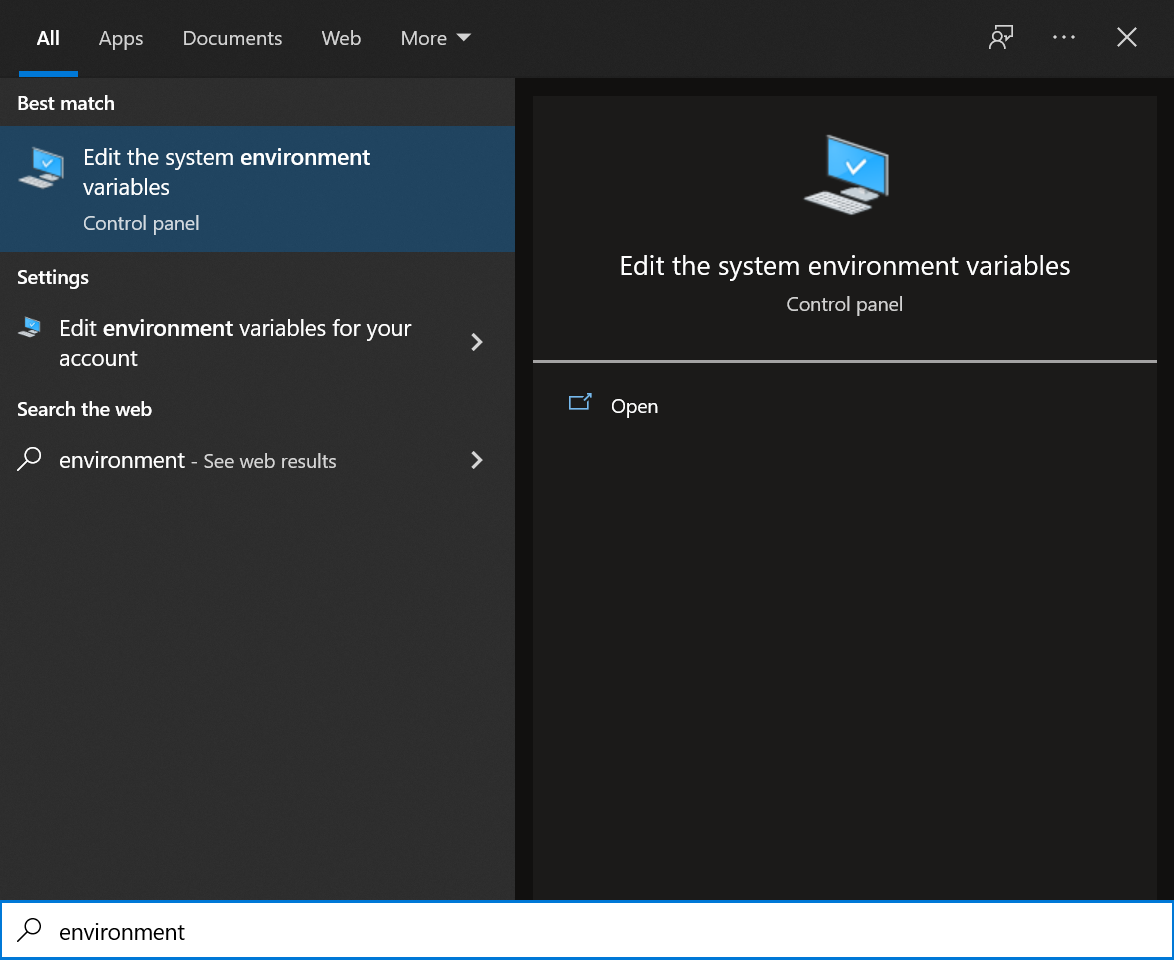Click the magnifier icon inside the search box
Screen dimensions: 1174x960
[29, 930]
